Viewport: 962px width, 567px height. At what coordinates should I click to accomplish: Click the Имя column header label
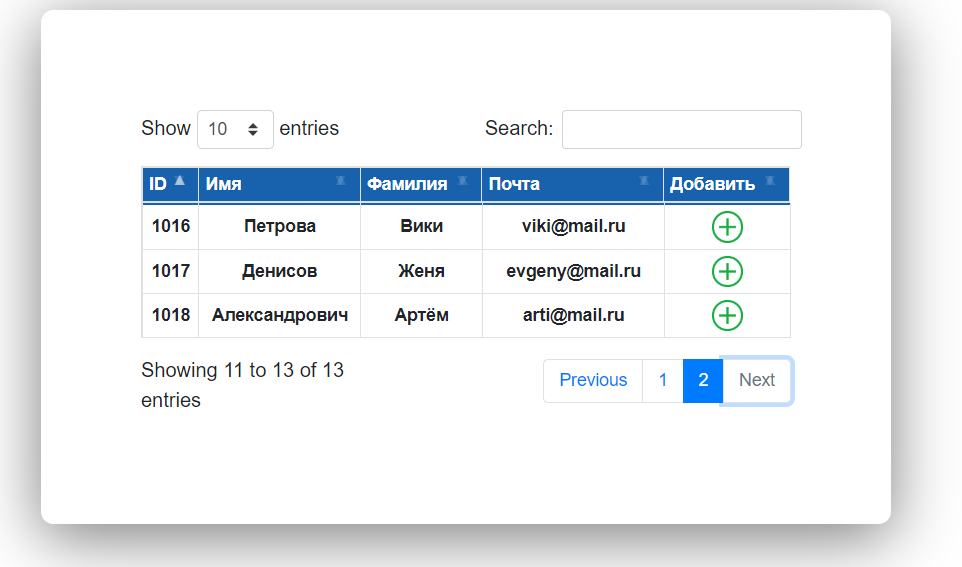tap(223, 184)
